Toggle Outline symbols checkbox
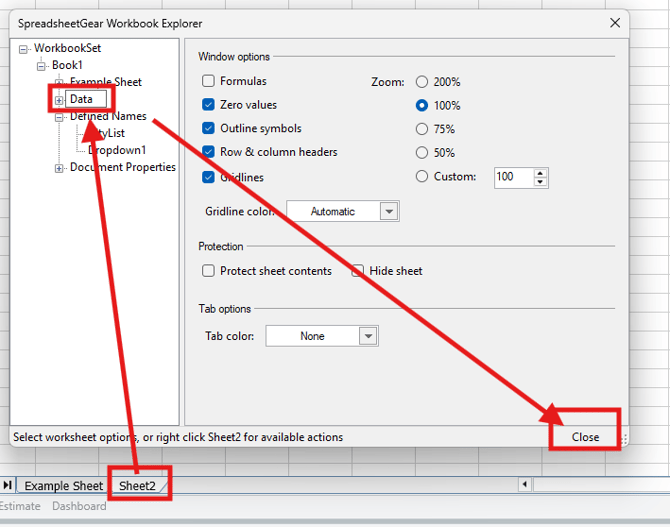670x527 pixels. coord(209,129)
